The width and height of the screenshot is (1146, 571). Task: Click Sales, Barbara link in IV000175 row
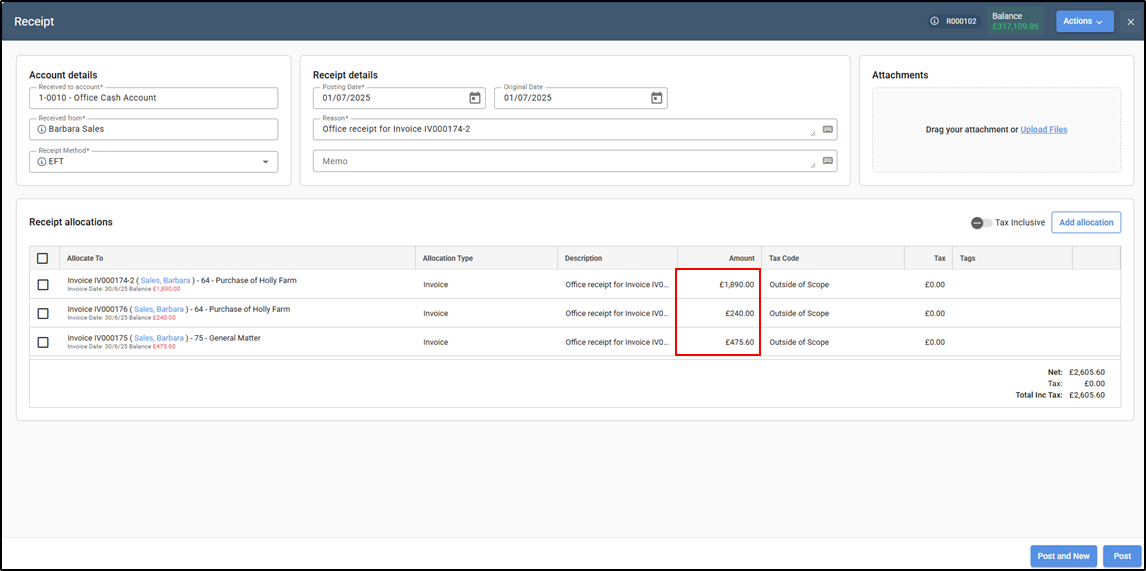(x=159, y=338)
